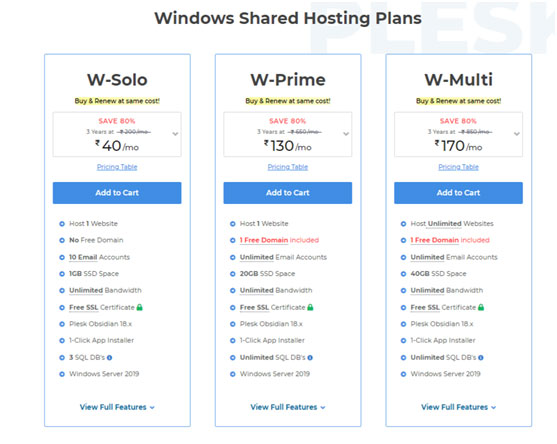The width and height of the screenshot is (557, 444).
Task: Add the W-Prime plan to cart
Action: point(288,193)
